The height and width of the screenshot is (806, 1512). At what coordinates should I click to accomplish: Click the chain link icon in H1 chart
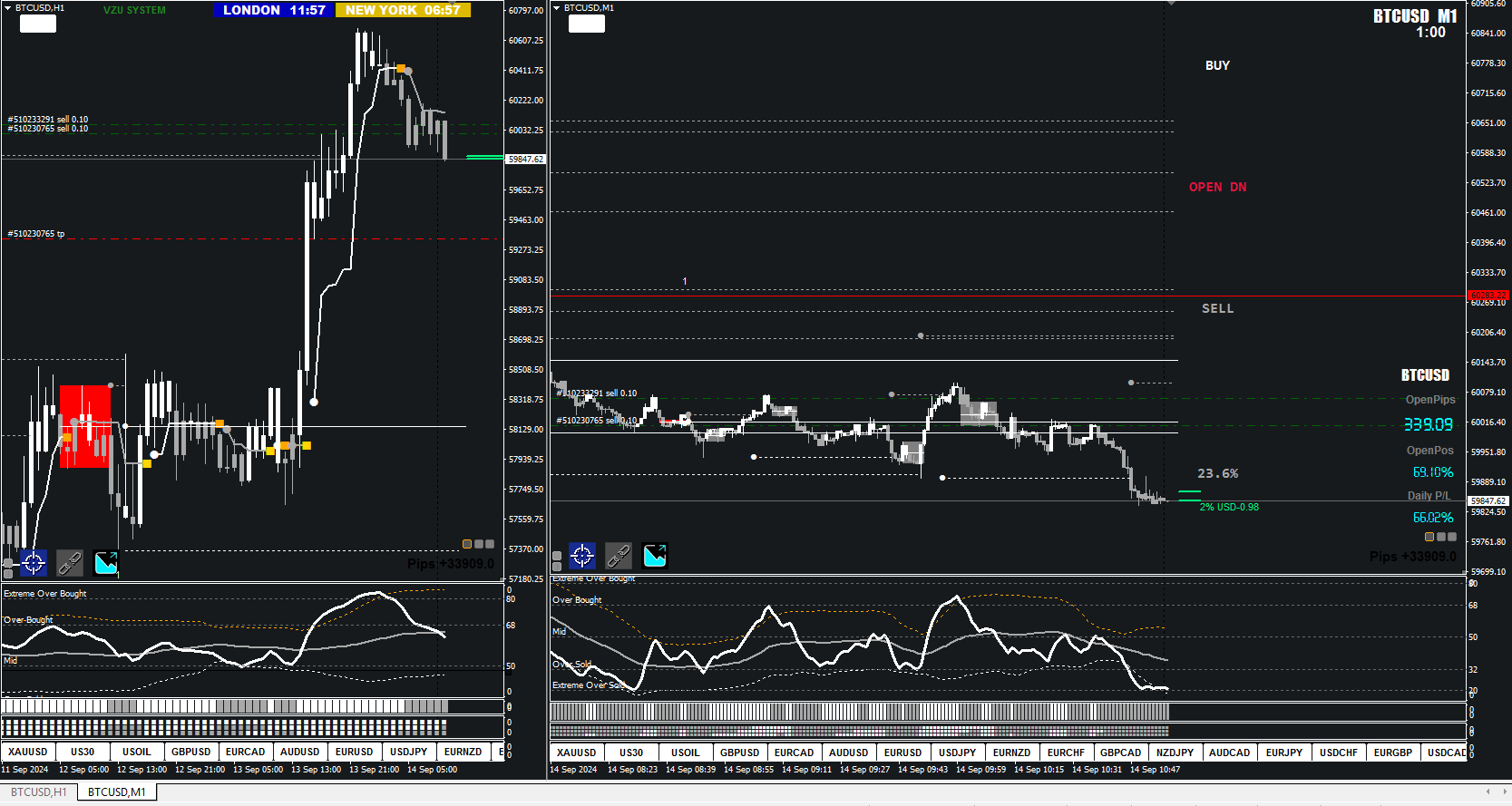click(x=70, y=563)
